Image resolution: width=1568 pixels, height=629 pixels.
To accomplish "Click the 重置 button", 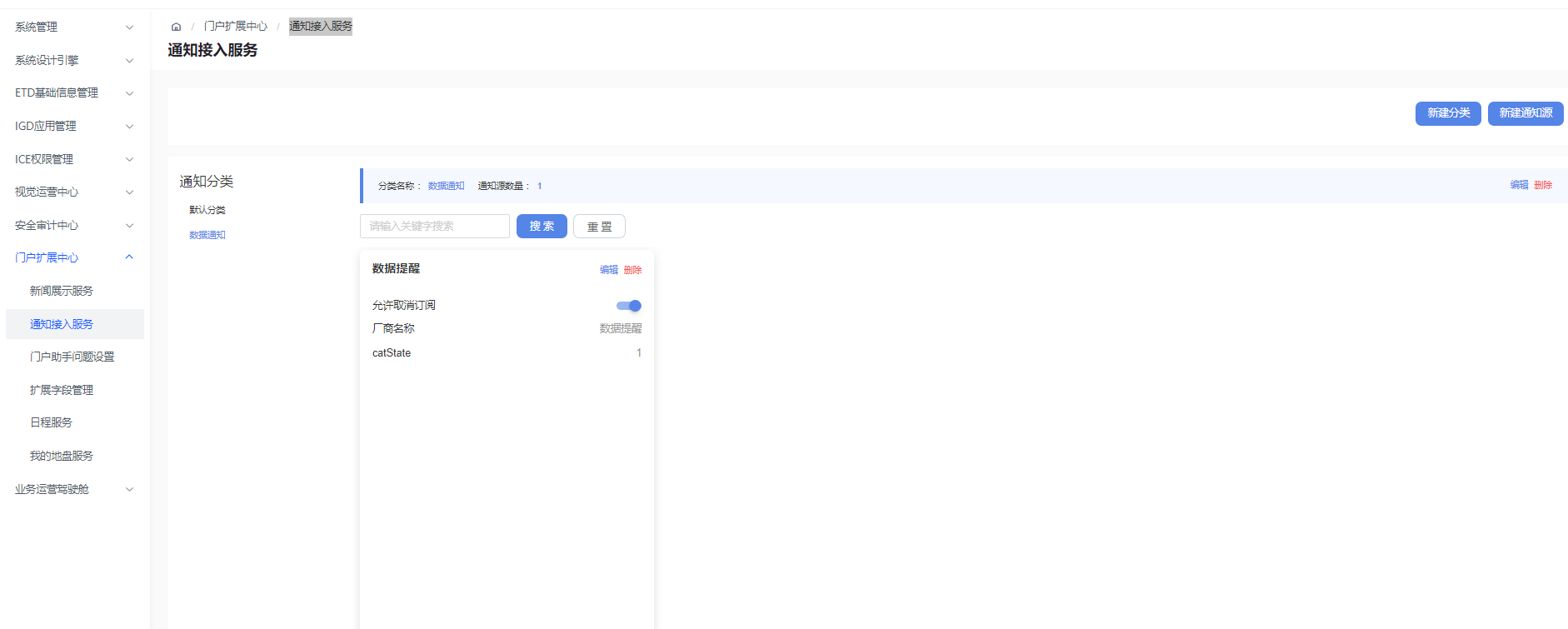I will 599,227.
